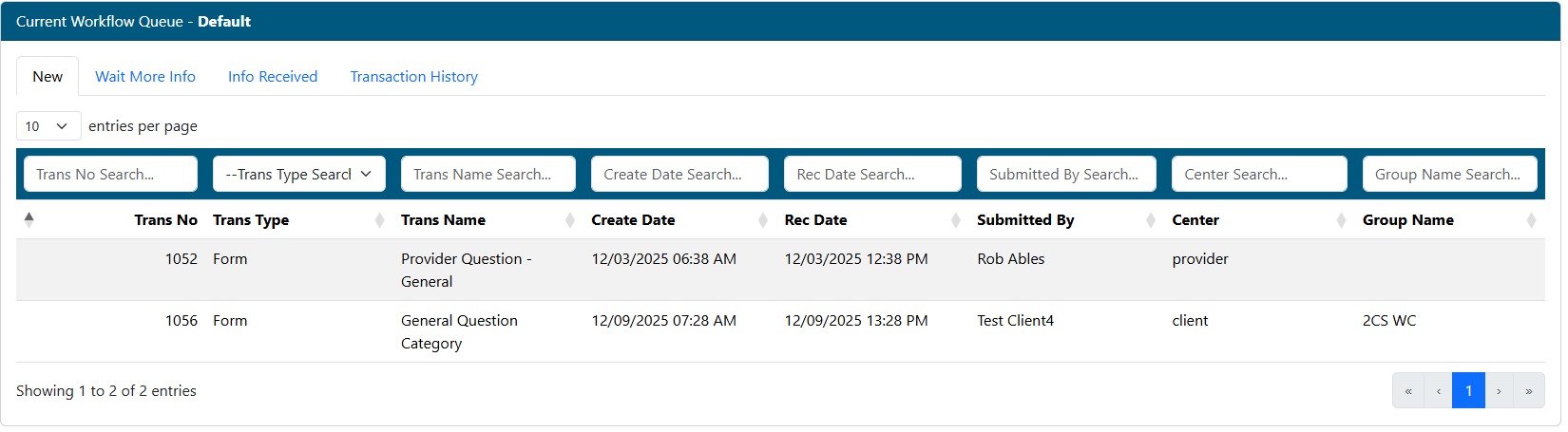Expand the Trans Type Search dropdown
1568x432 pixels.
(298, 174)
